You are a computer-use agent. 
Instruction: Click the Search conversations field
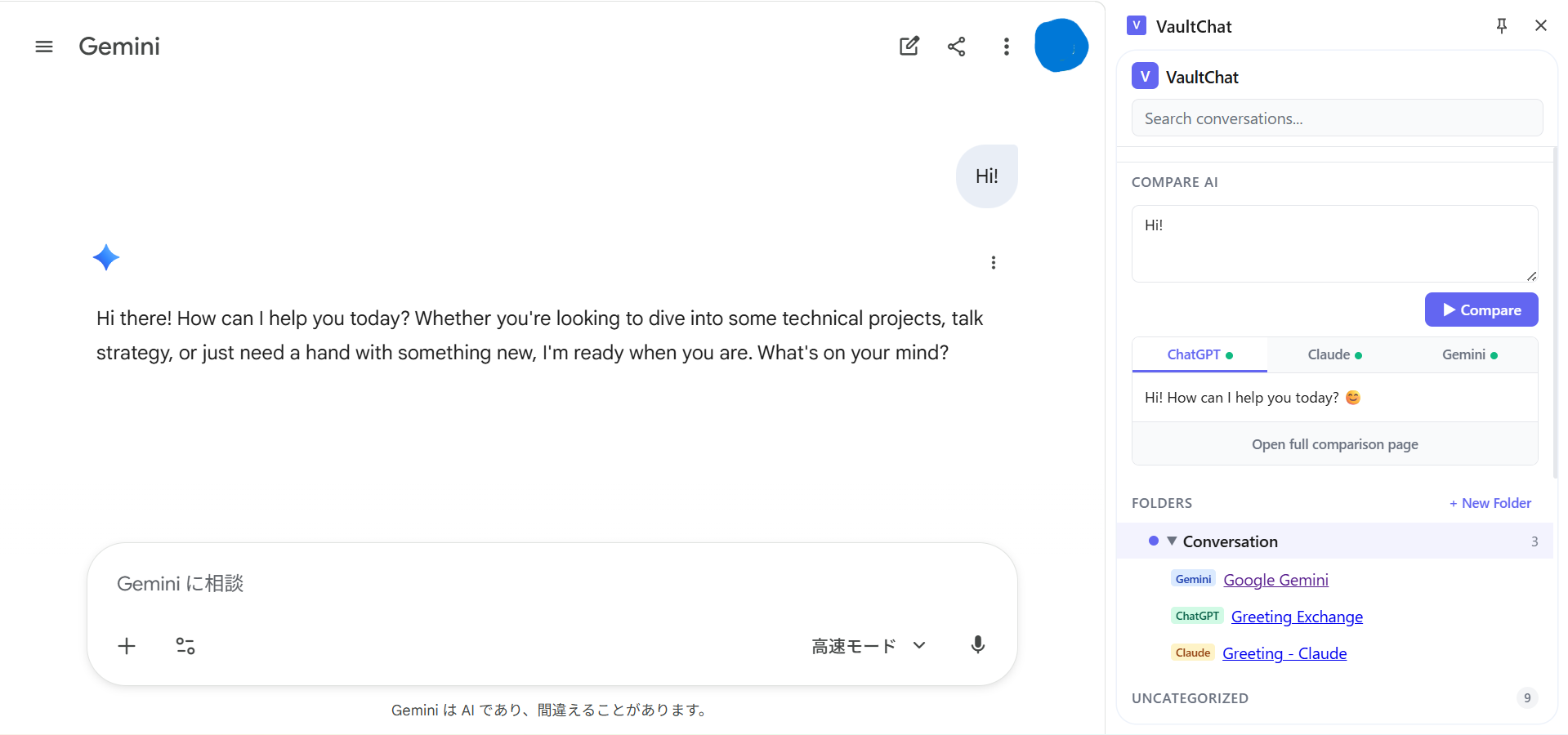tap(1335, 118)
